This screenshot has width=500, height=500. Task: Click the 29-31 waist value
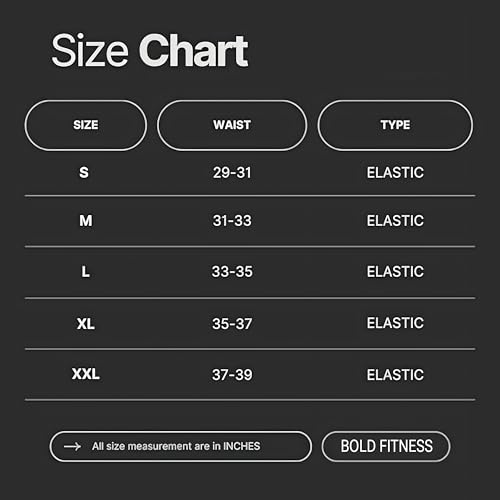[232, 173]
